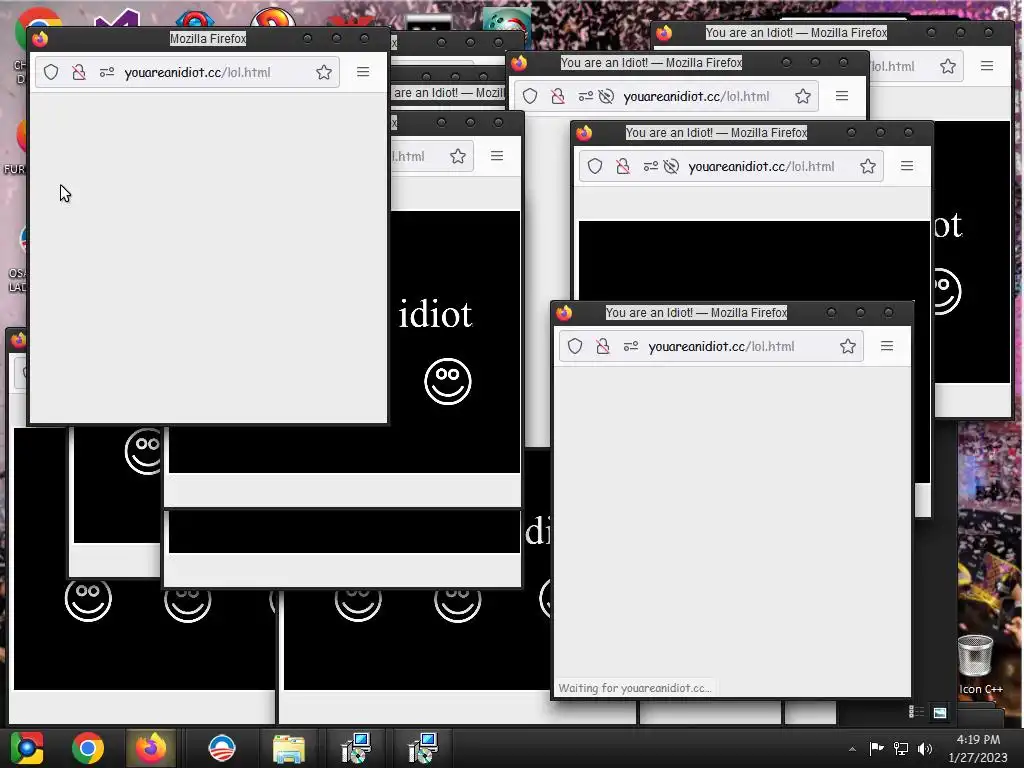This screenshot has height=768, width=1024.
Task: Open the hamburger menu in the Firefox window directly above the waiting window
Action: (x=907, y=166)
